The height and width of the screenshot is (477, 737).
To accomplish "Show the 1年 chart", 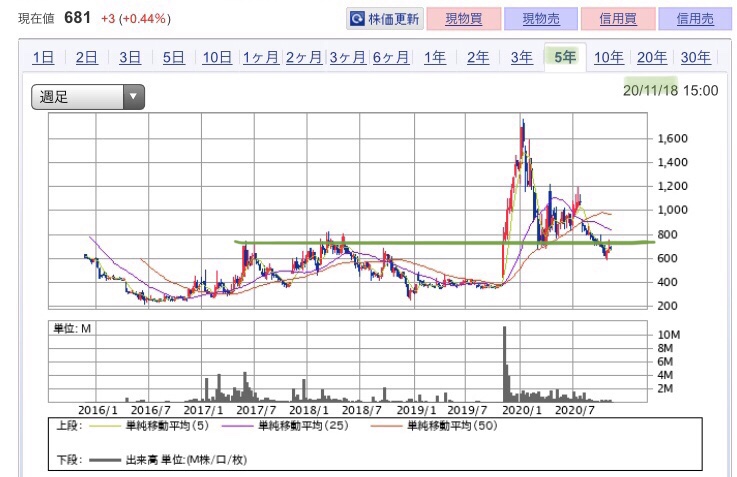I will point(435,57).
